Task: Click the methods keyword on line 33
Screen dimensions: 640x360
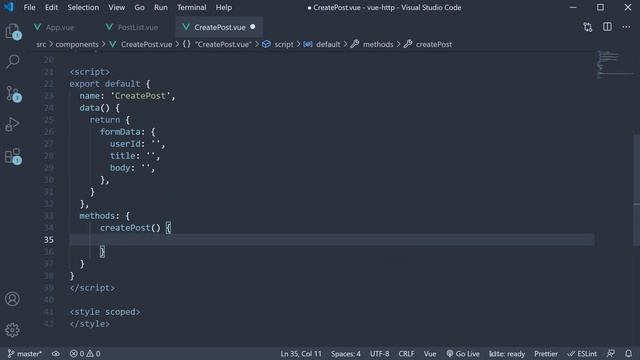Action: click(97, 216)
